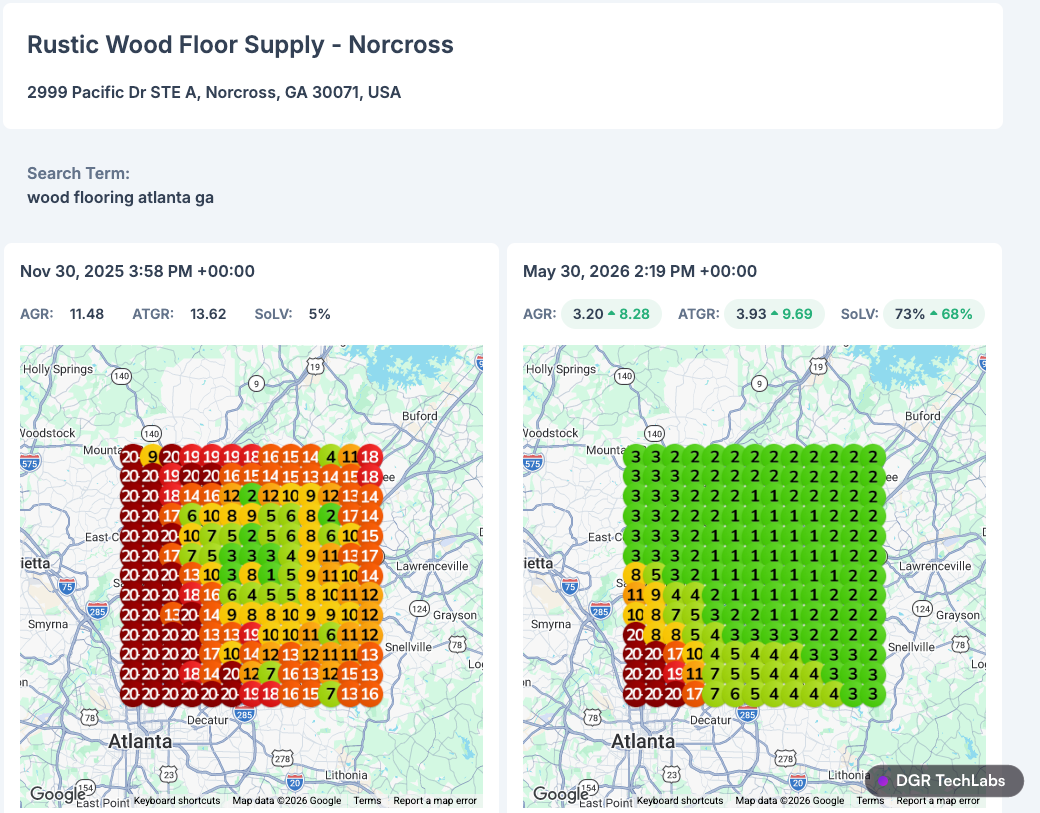
Task: Click Report a map error on May 2026 map
Action: click(938, 800)
